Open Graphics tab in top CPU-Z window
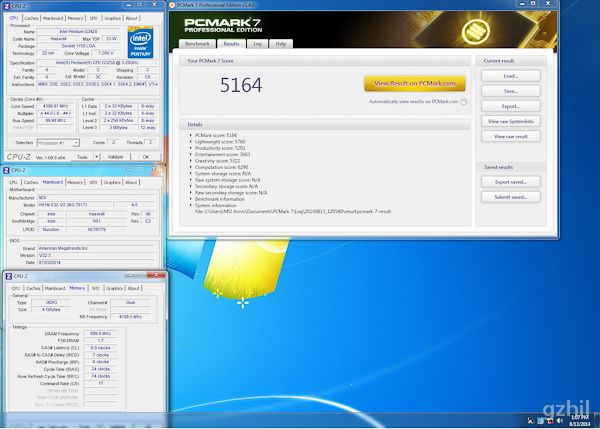 pyautogui.click(x=112, y=18)
